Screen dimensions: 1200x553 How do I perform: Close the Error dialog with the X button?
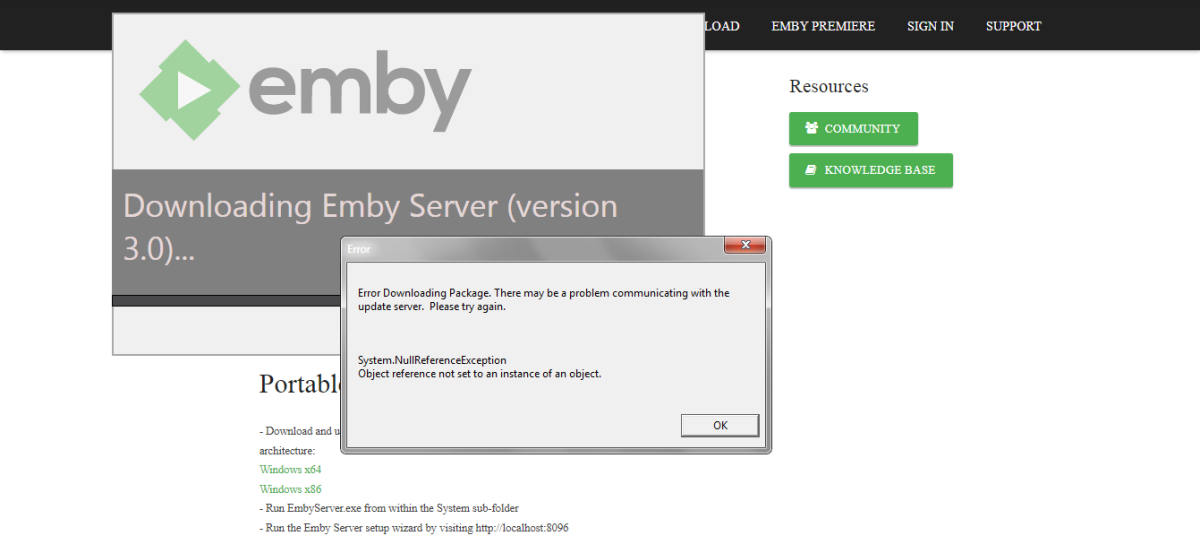coord(745,246)
